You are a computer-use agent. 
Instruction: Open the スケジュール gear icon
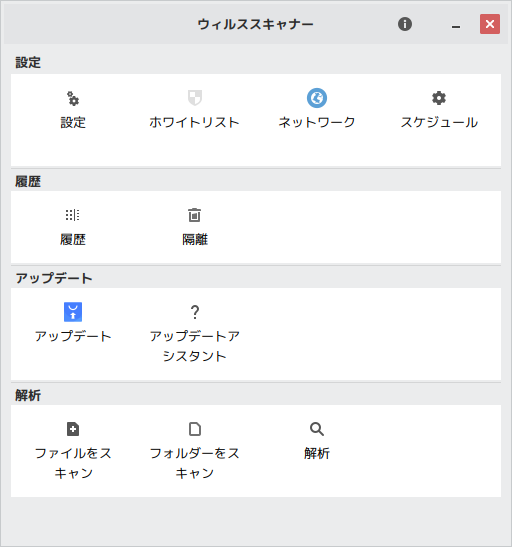439,98
